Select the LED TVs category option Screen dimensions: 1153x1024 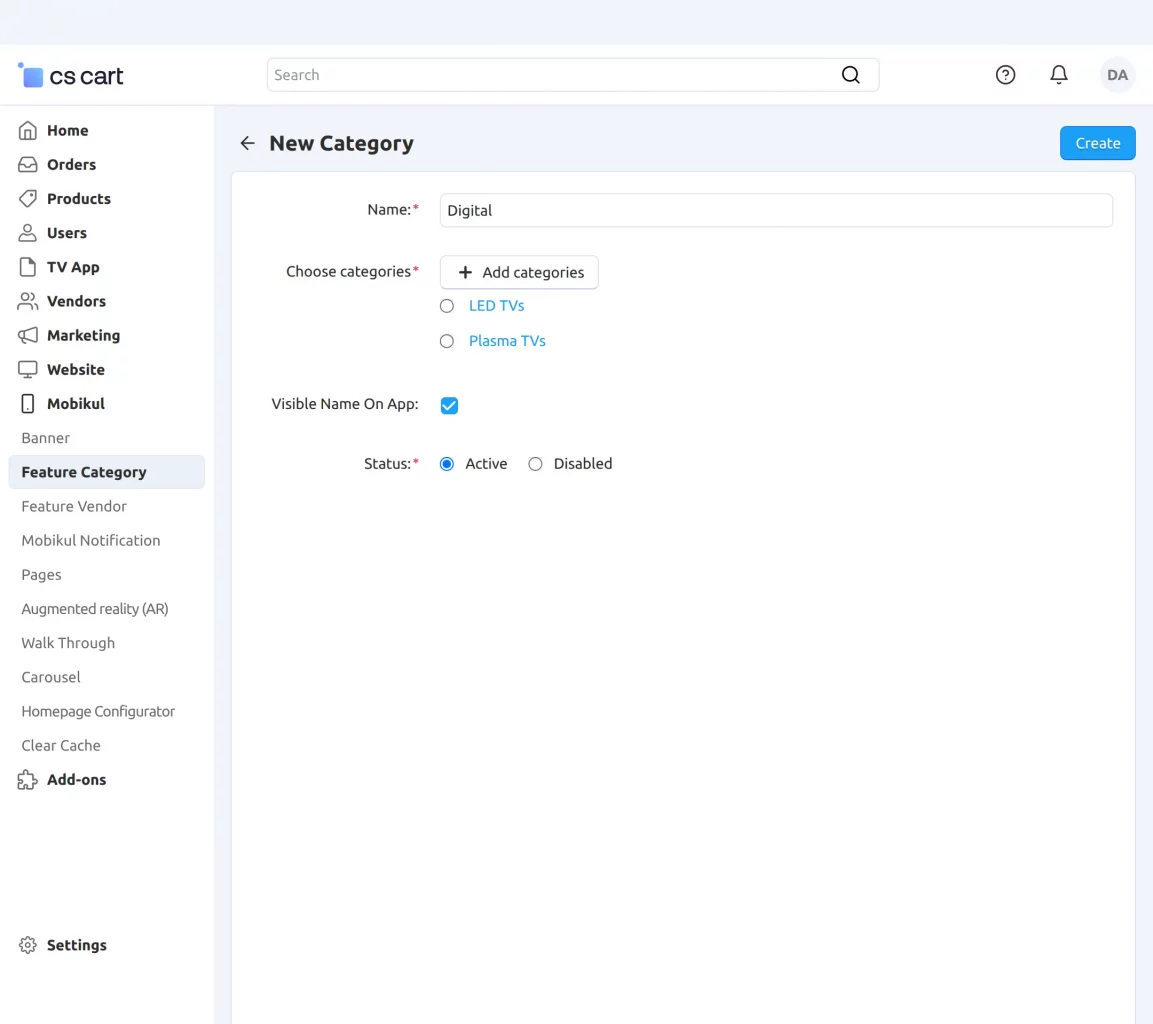click(446, 305)
